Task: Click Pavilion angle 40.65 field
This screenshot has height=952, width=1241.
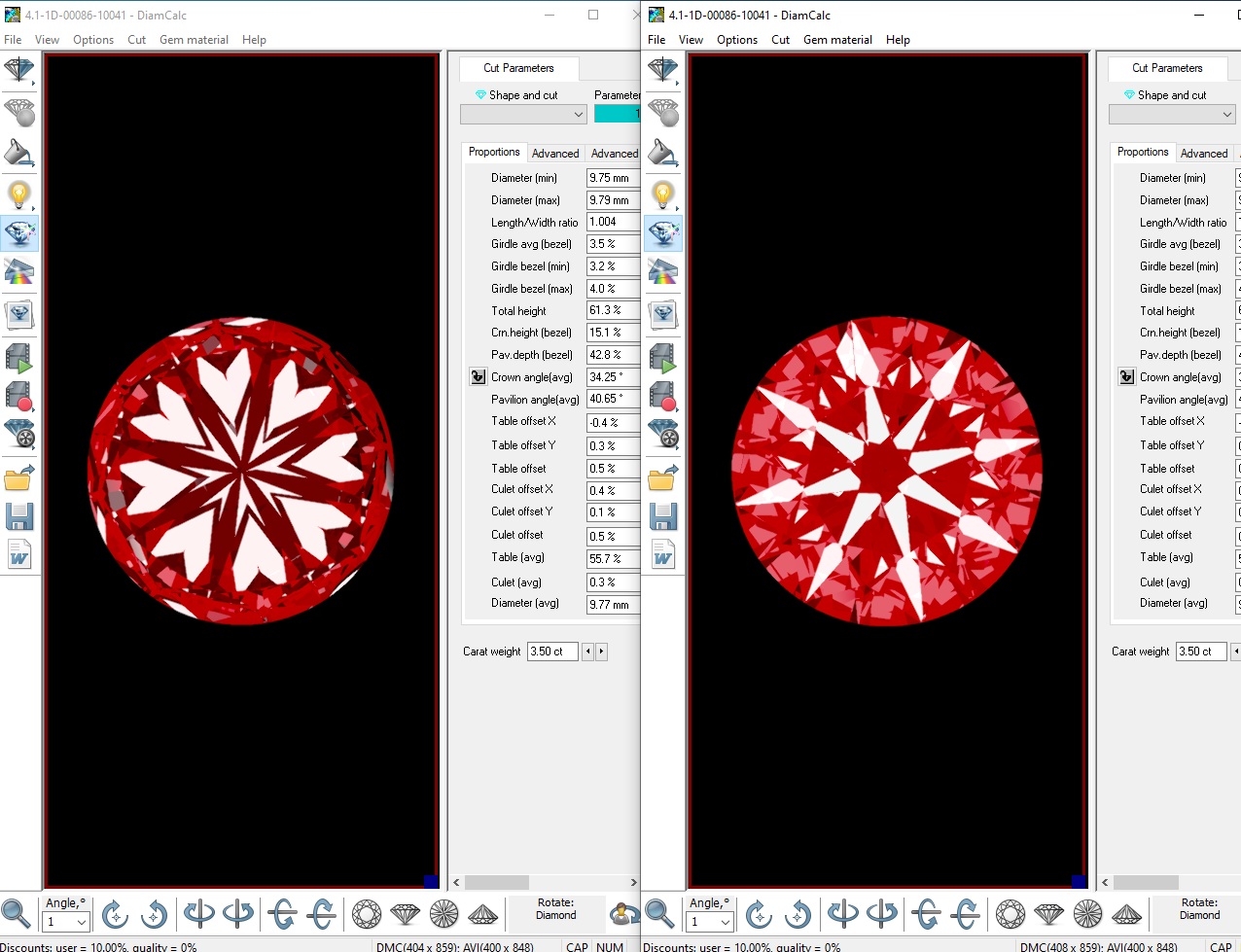Action: click(613, 399)
